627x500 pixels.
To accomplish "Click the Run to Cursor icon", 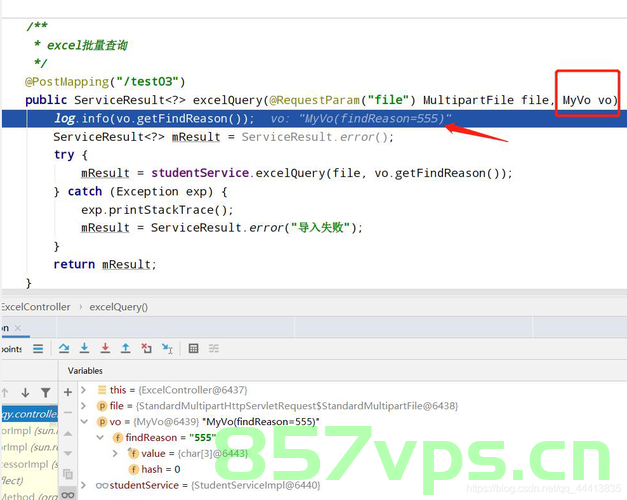I will (x=167, y=348).
